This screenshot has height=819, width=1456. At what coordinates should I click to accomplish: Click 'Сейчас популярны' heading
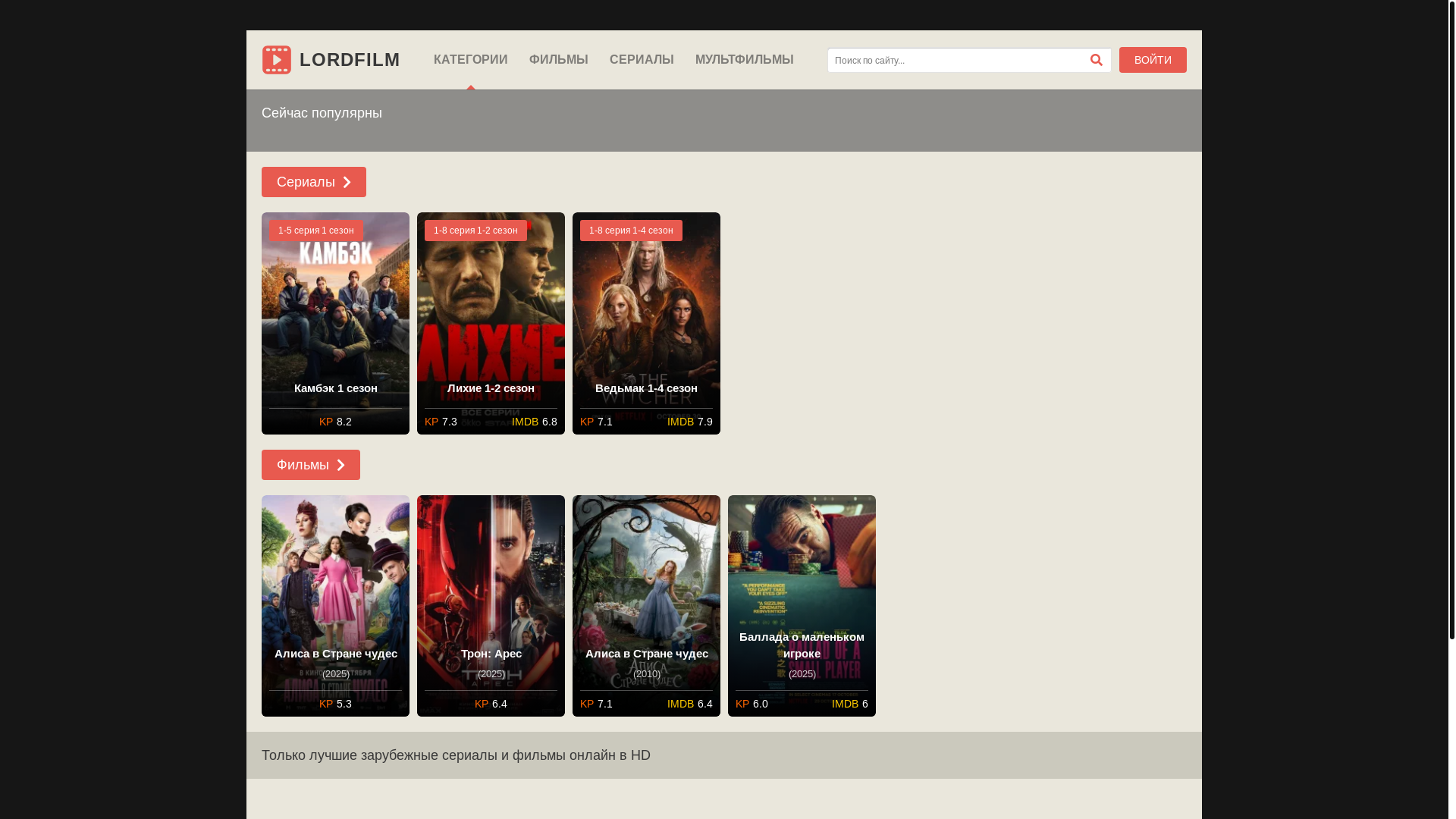[x=322, y=113]
